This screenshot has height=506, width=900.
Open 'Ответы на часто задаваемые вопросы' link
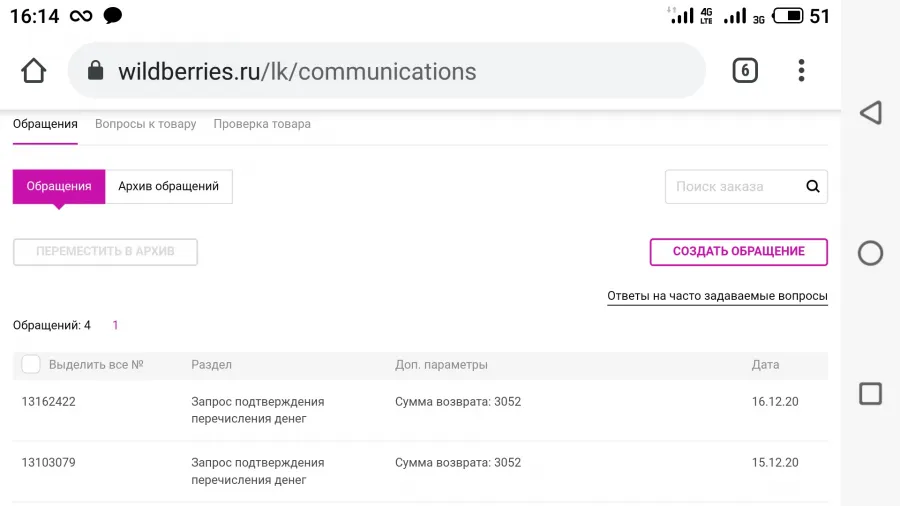coord(717,296)
